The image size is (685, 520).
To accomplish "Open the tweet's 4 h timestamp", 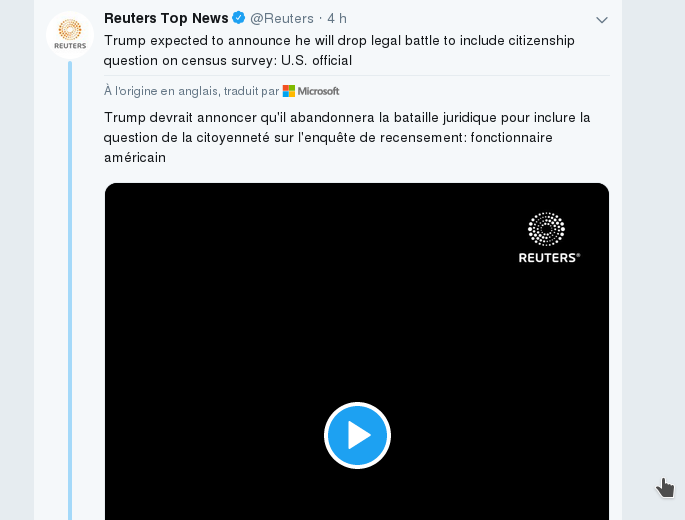I will tap(337, 18).
